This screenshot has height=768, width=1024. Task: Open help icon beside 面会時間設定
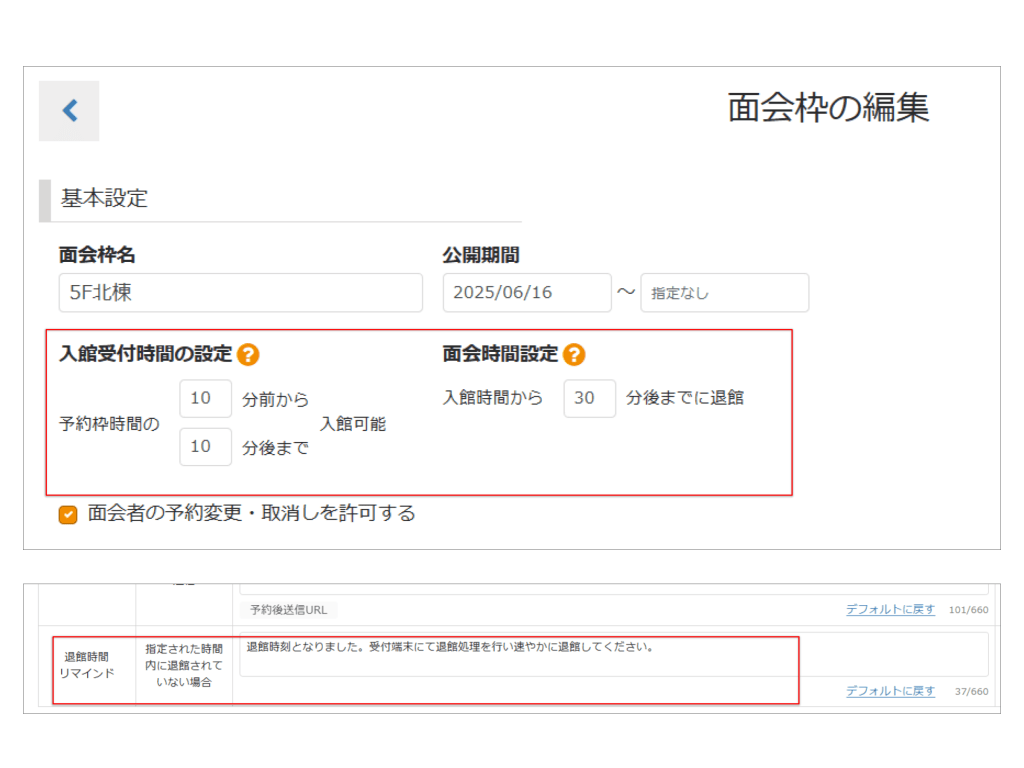point(574,354)
